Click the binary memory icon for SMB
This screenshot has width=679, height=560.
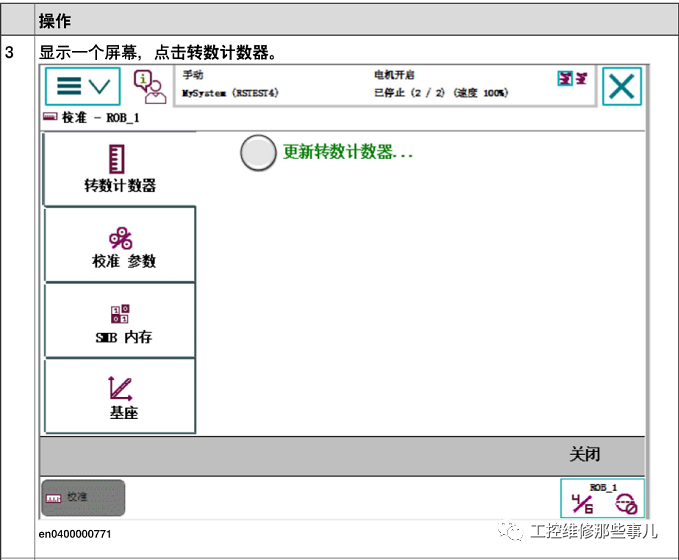click(x=120, y=314)
